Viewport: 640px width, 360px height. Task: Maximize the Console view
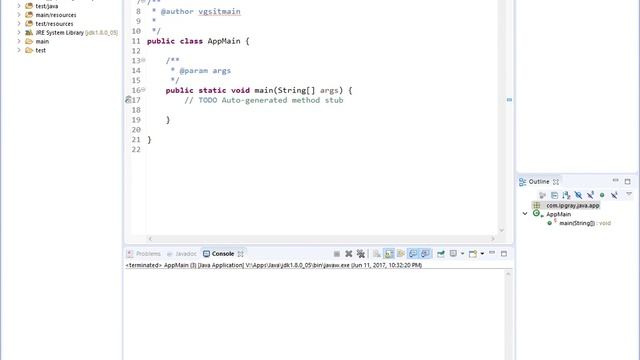click(x=504, y=254)
